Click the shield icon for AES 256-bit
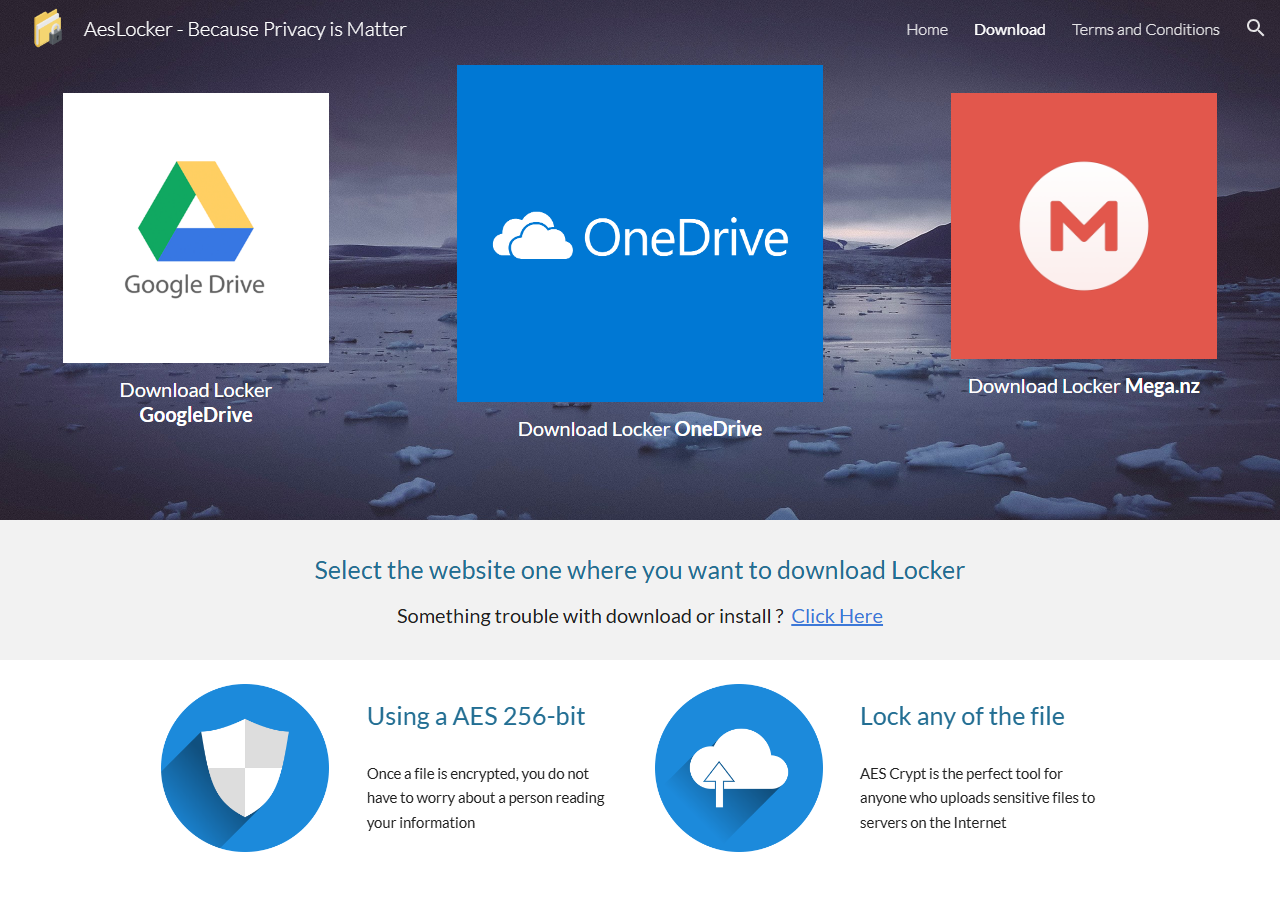The width and height of the screenshot is (1280, 900). tap(245, 768)
